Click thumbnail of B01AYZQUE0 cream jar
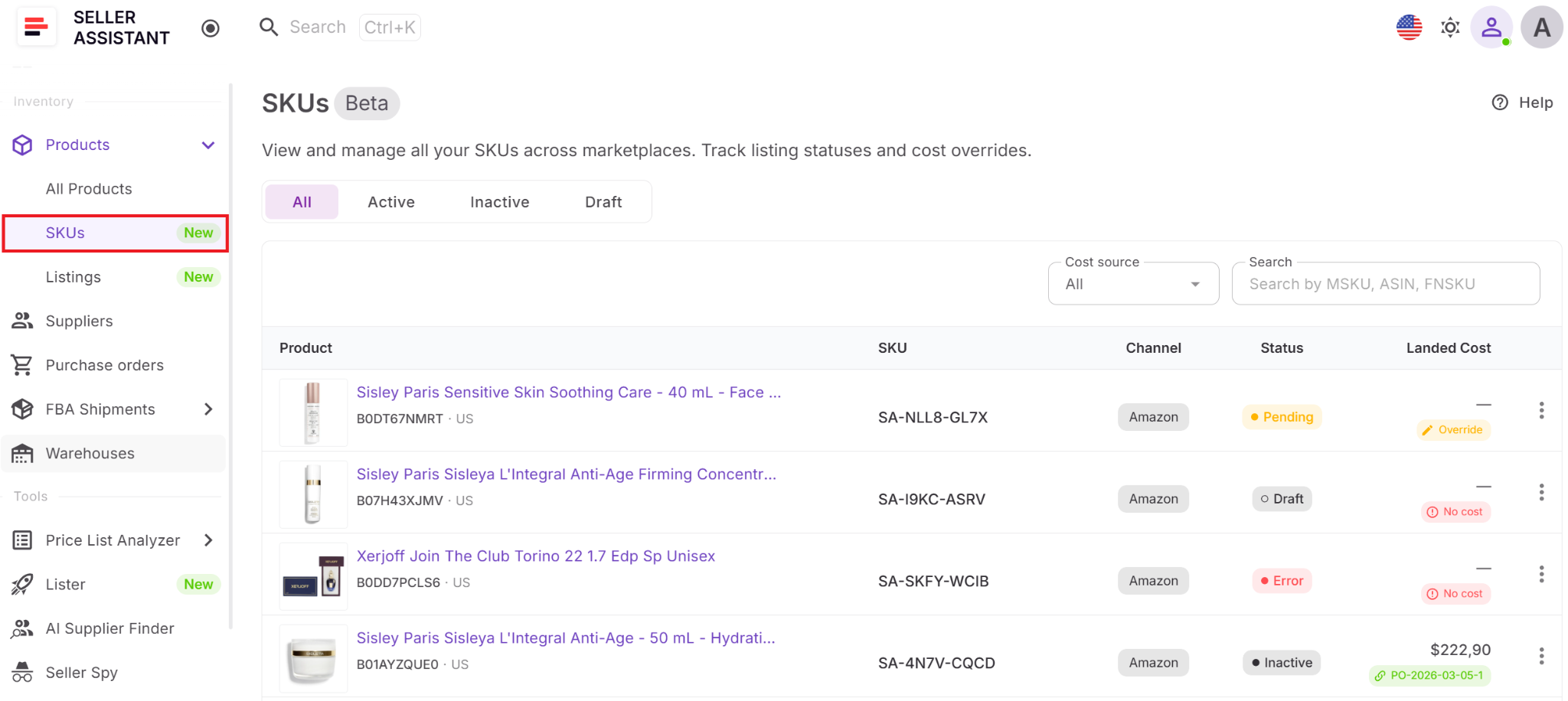Image resolution: width=1568 pixels, height=701 pixels. pos(313,658)
